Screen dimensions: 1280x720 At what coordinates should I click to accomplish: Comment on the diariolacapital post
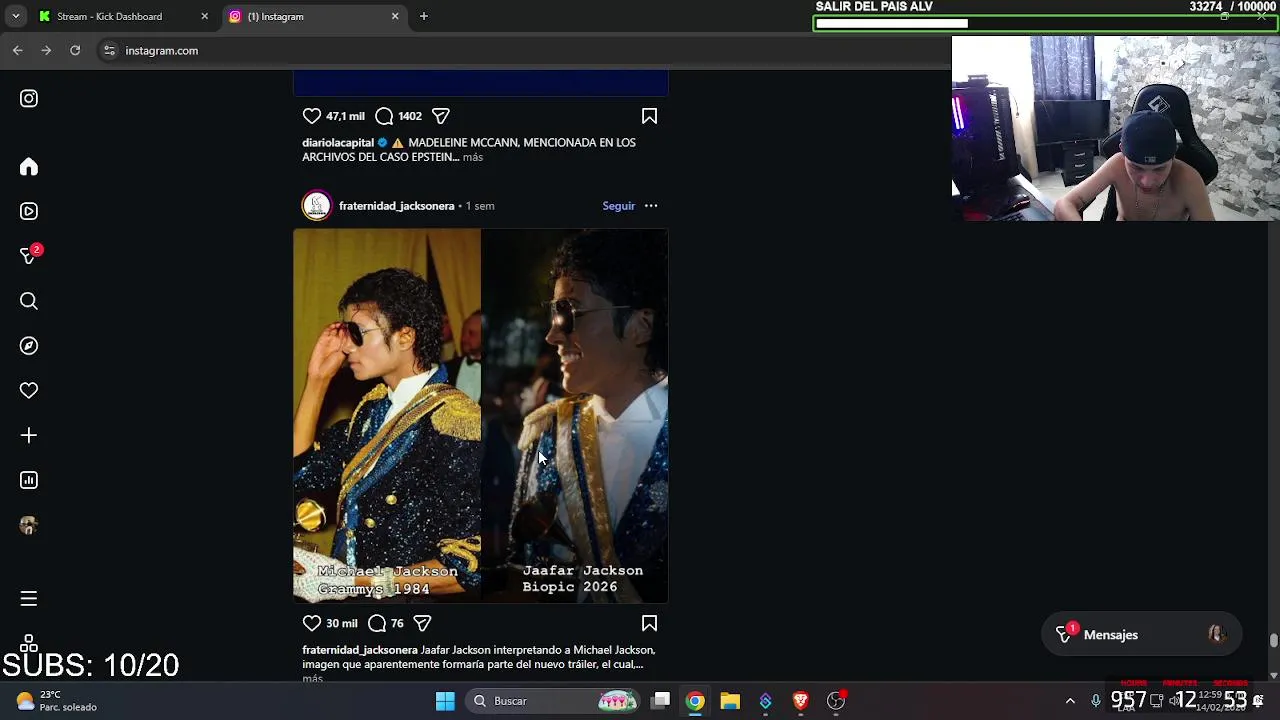(x=384, y=116)
